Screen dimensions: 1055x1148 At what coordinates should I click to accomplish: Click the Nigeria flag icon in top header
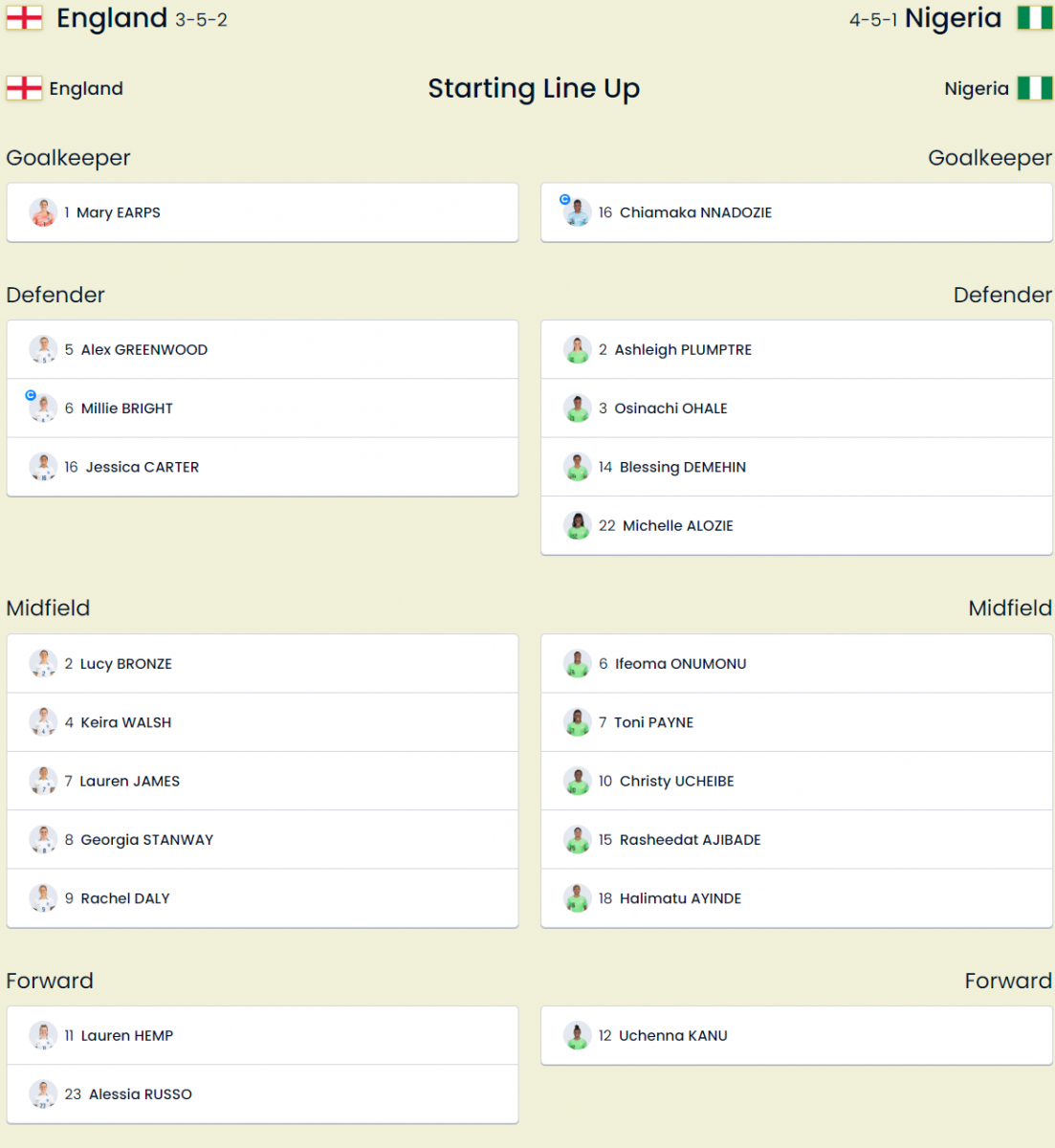[x=1034, y=18]
